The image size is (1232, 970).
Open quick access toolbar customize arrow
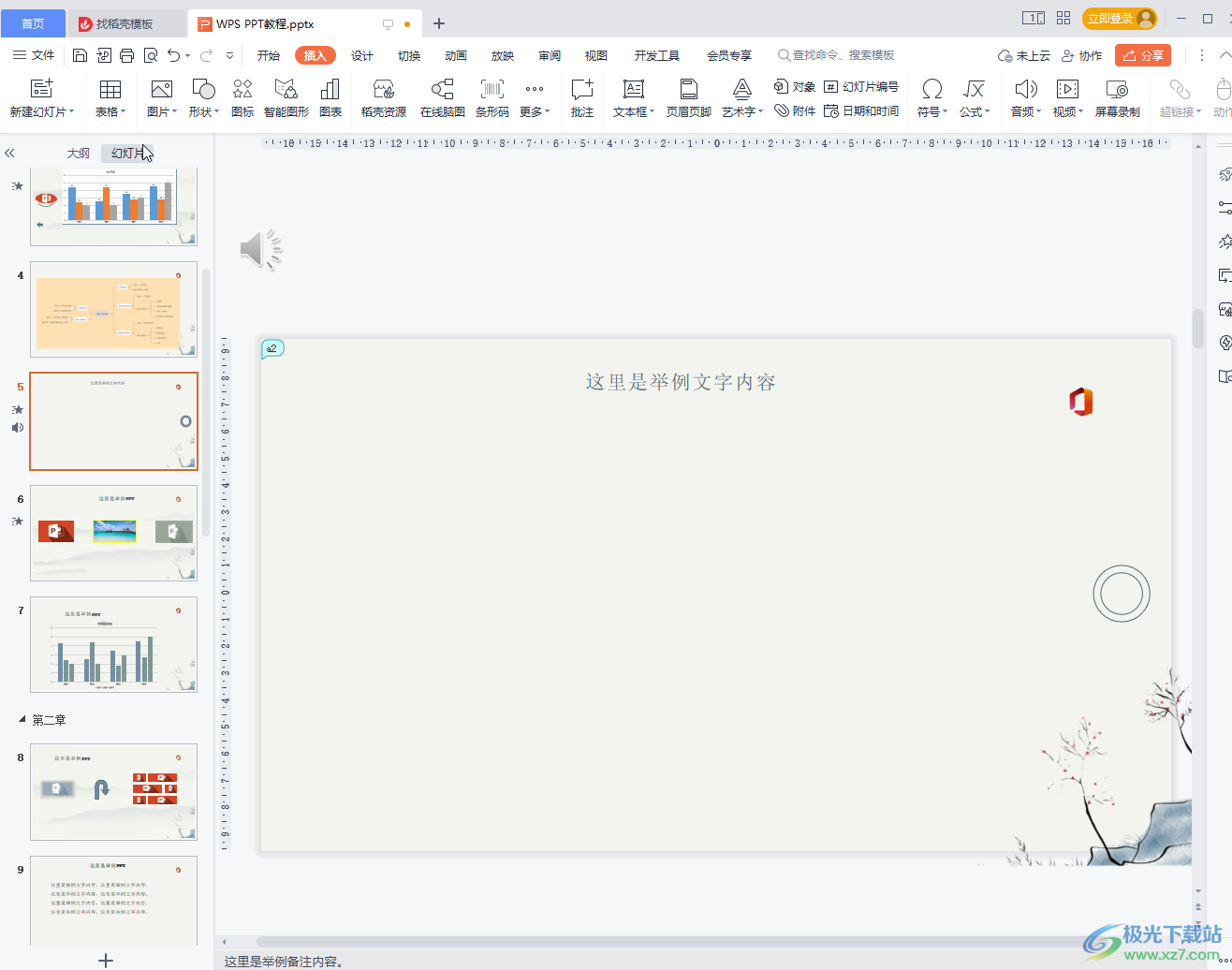(229, 56)
